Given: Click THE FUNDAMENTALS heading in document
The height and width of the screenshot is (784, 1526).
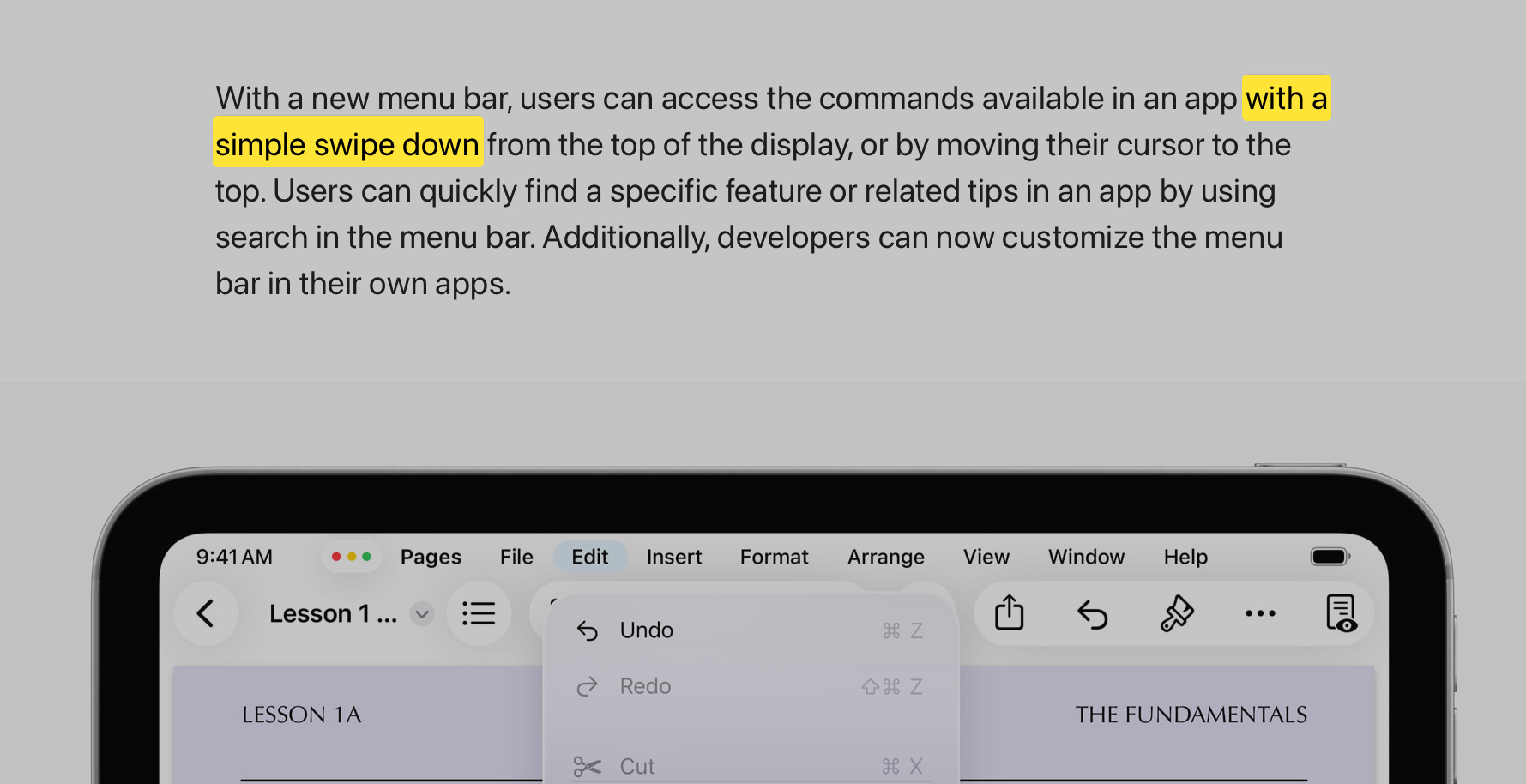Looking at the screenshot, I should (x=1191, y=715).
